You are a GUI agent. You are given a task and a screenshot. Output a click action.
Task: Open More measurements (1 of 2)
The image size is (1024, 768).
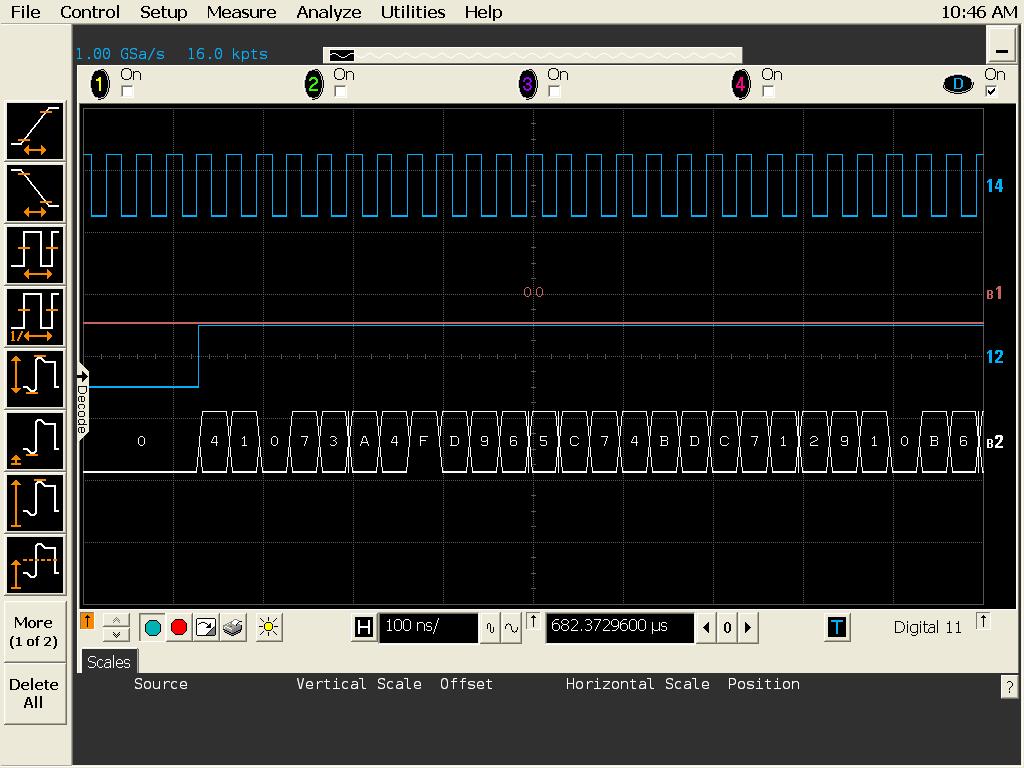coord(33,631)
